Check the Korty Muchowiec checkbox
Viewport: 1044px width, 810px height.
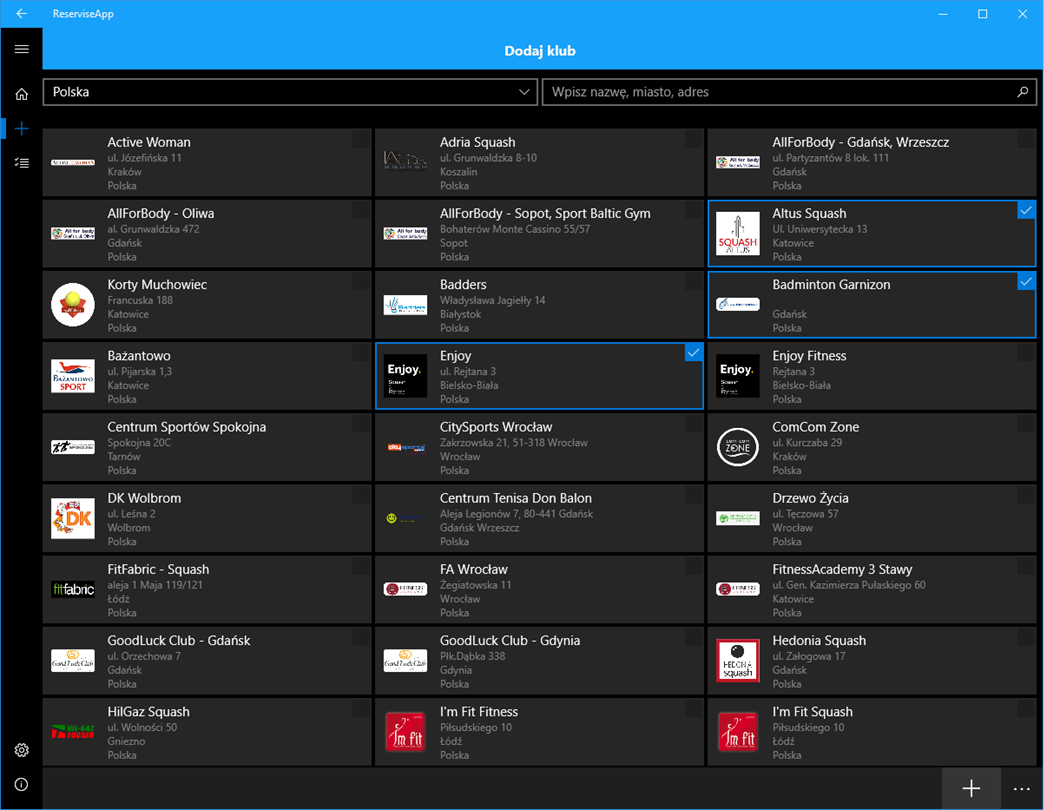(x=361, y=282)
